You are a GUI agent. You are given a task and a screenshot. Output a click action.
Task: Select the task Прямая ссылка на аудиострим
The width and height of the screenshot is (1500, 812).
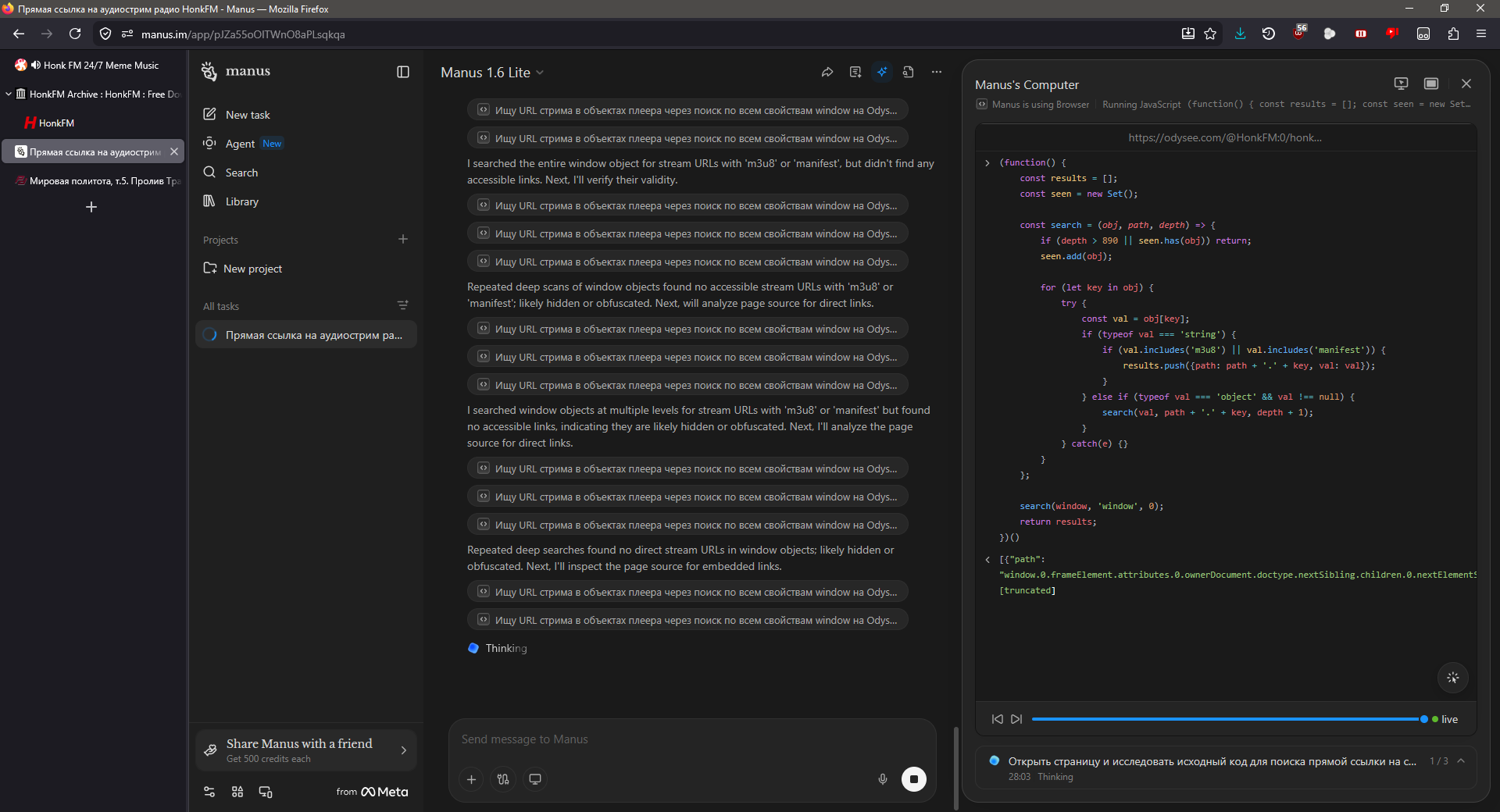306,335
